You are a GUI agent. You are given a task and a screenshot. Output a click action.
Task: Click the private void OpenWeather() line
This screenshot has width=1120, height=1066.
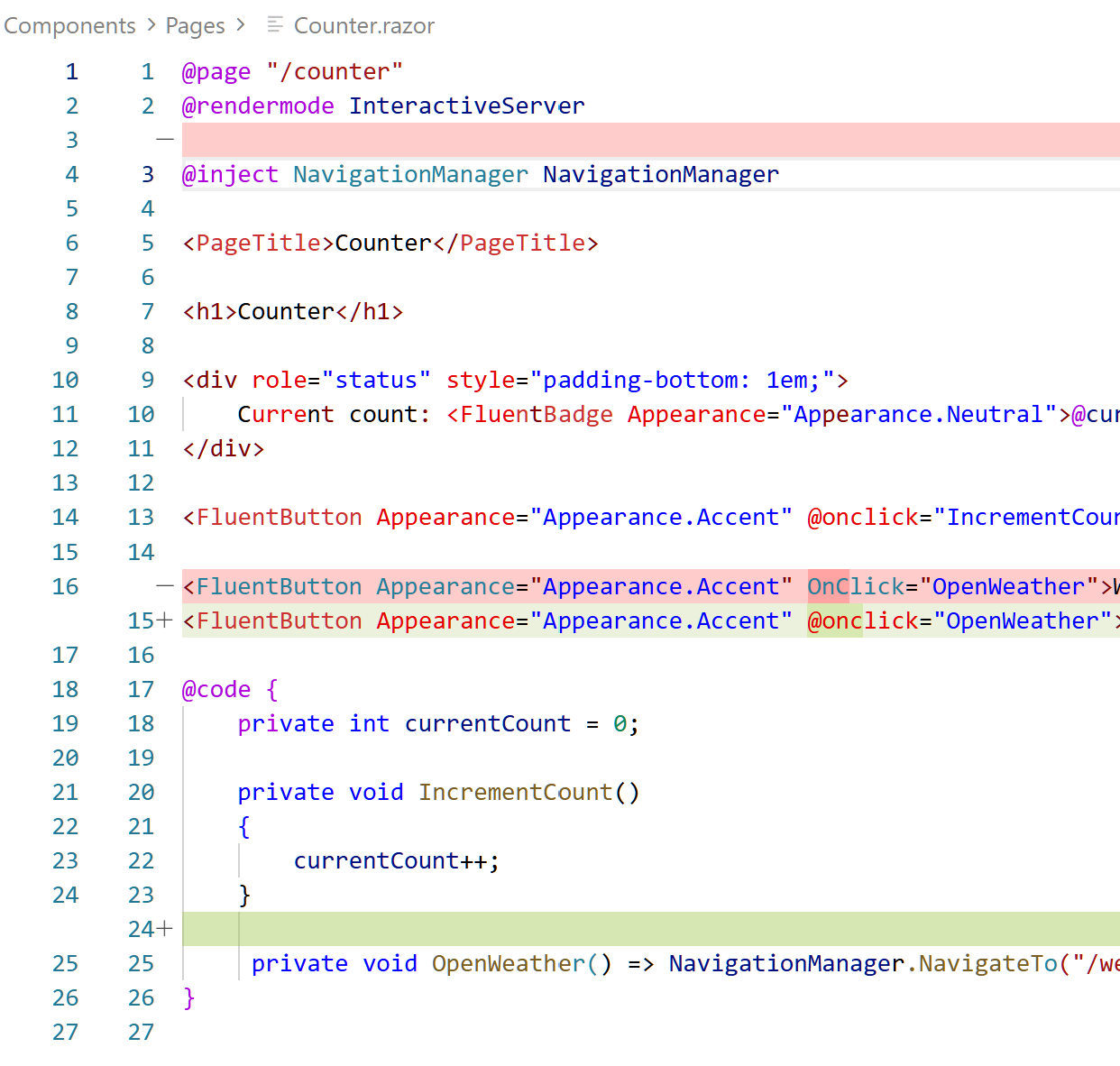click(685, 963)
